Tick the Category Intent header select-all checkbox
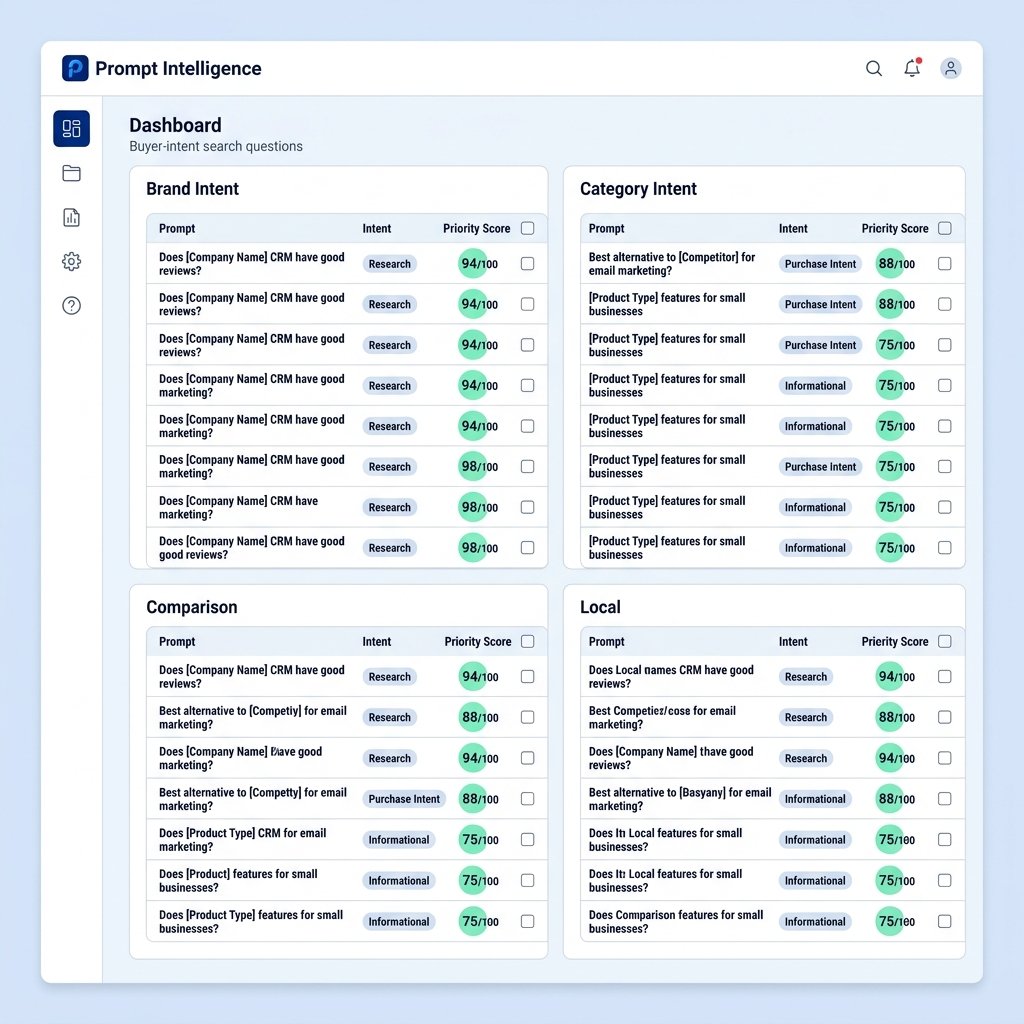 pos(944,228)
